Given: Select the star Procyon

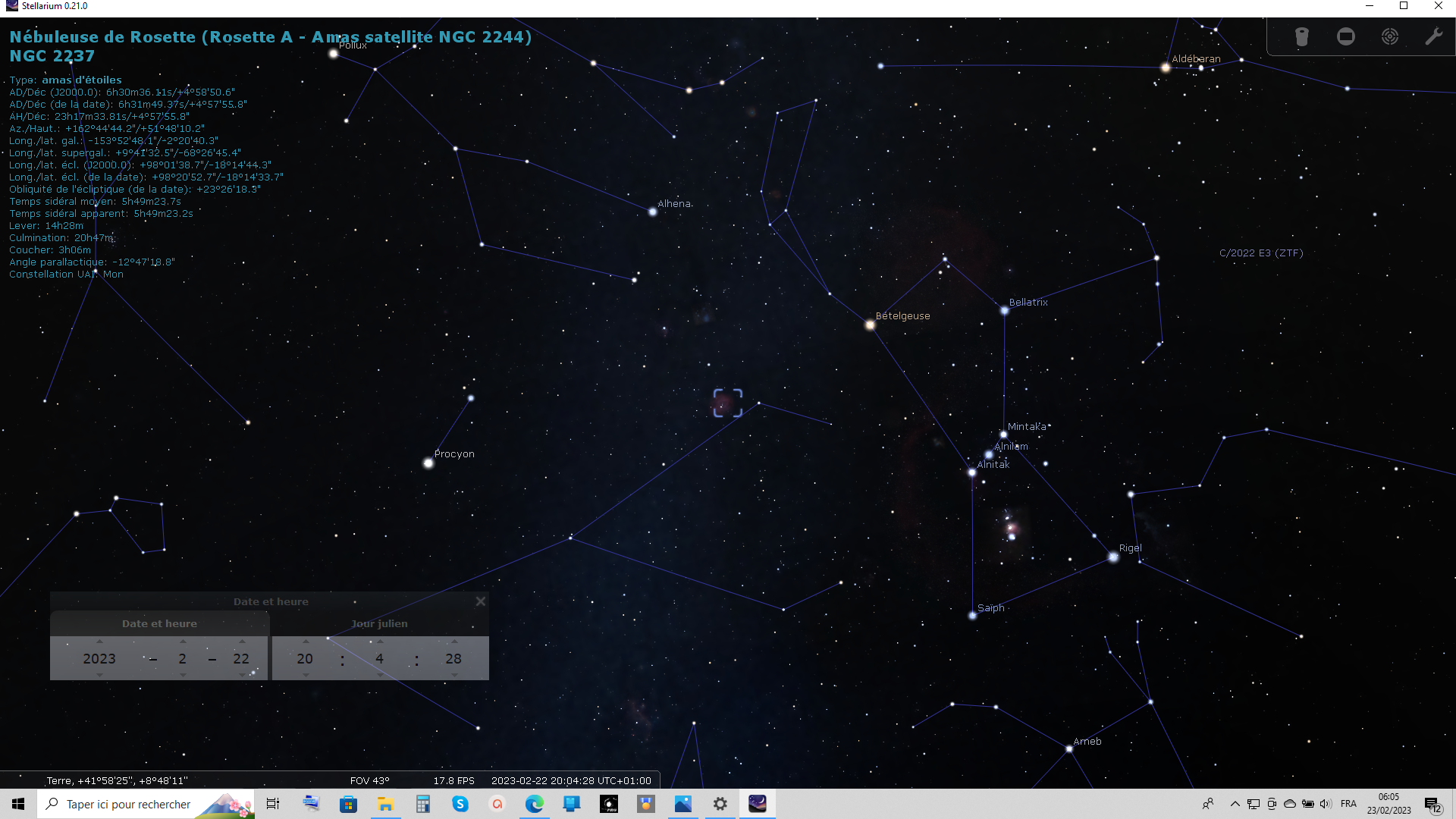Looking at the screenshot, I should pos(428,463).
